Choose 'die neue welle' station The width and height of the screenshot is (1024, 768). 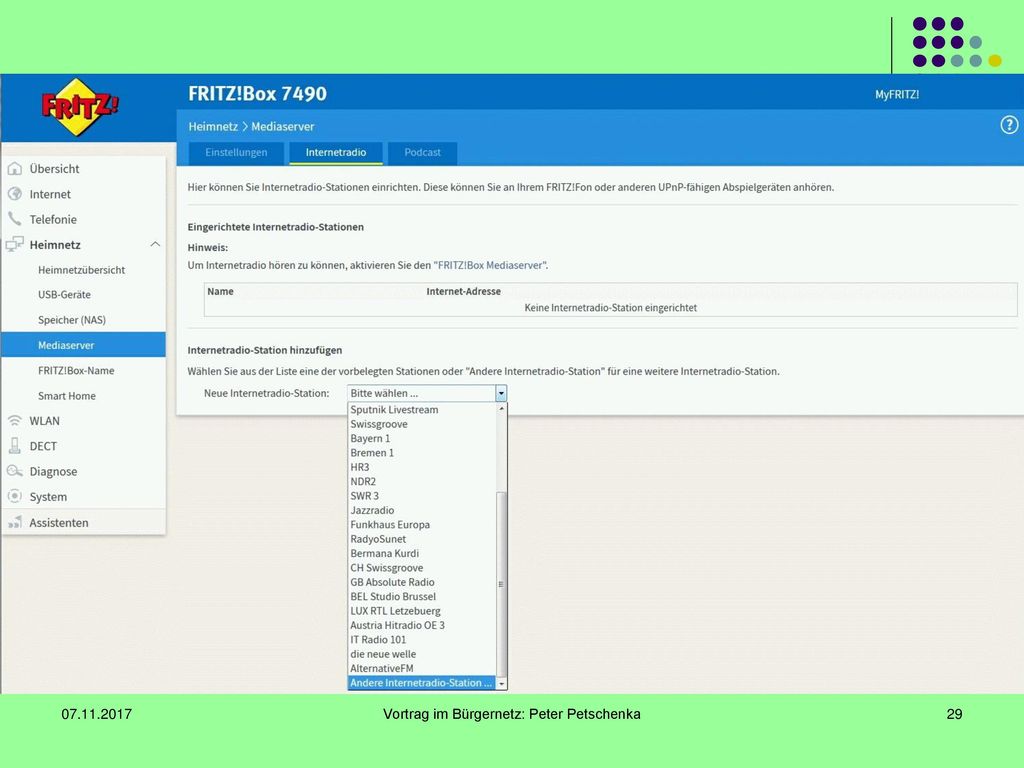(422, 654)
